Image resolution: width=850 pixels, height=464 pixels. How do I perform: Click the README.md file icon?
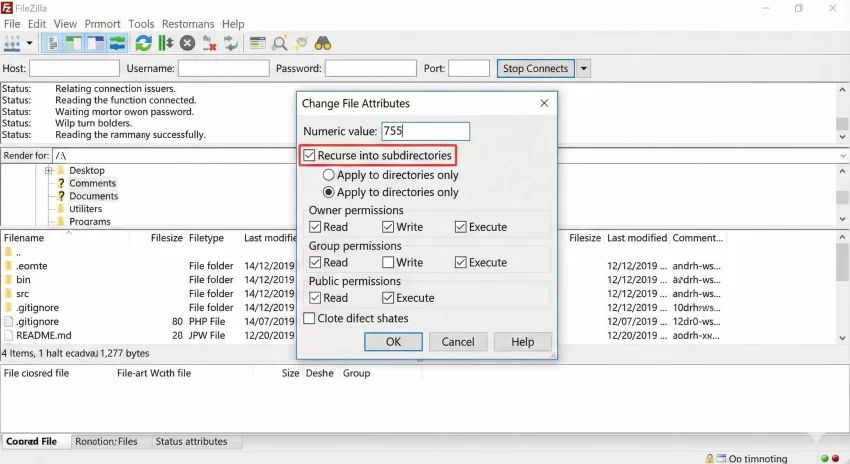8,336
